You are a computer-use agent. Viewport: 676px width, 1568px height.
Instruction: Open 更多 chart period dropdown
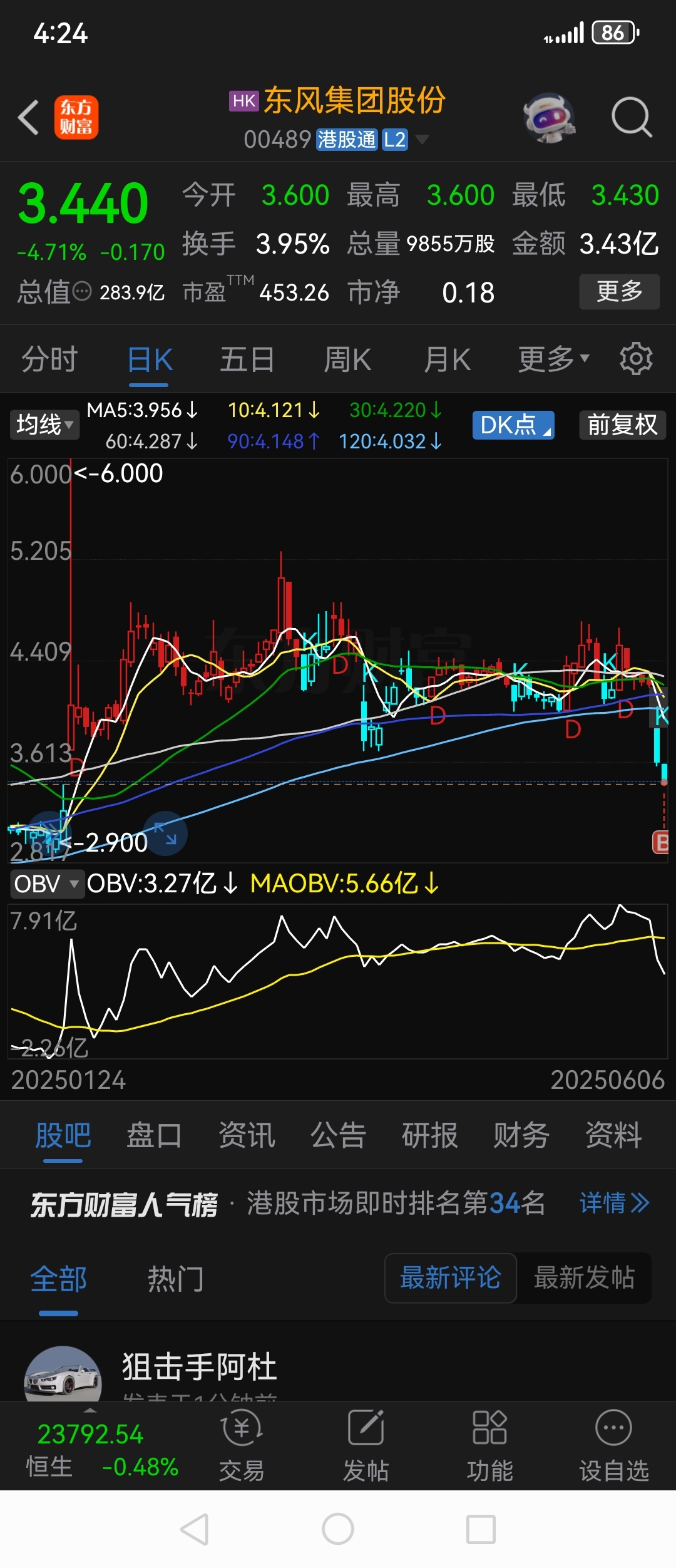coord(554,359)
